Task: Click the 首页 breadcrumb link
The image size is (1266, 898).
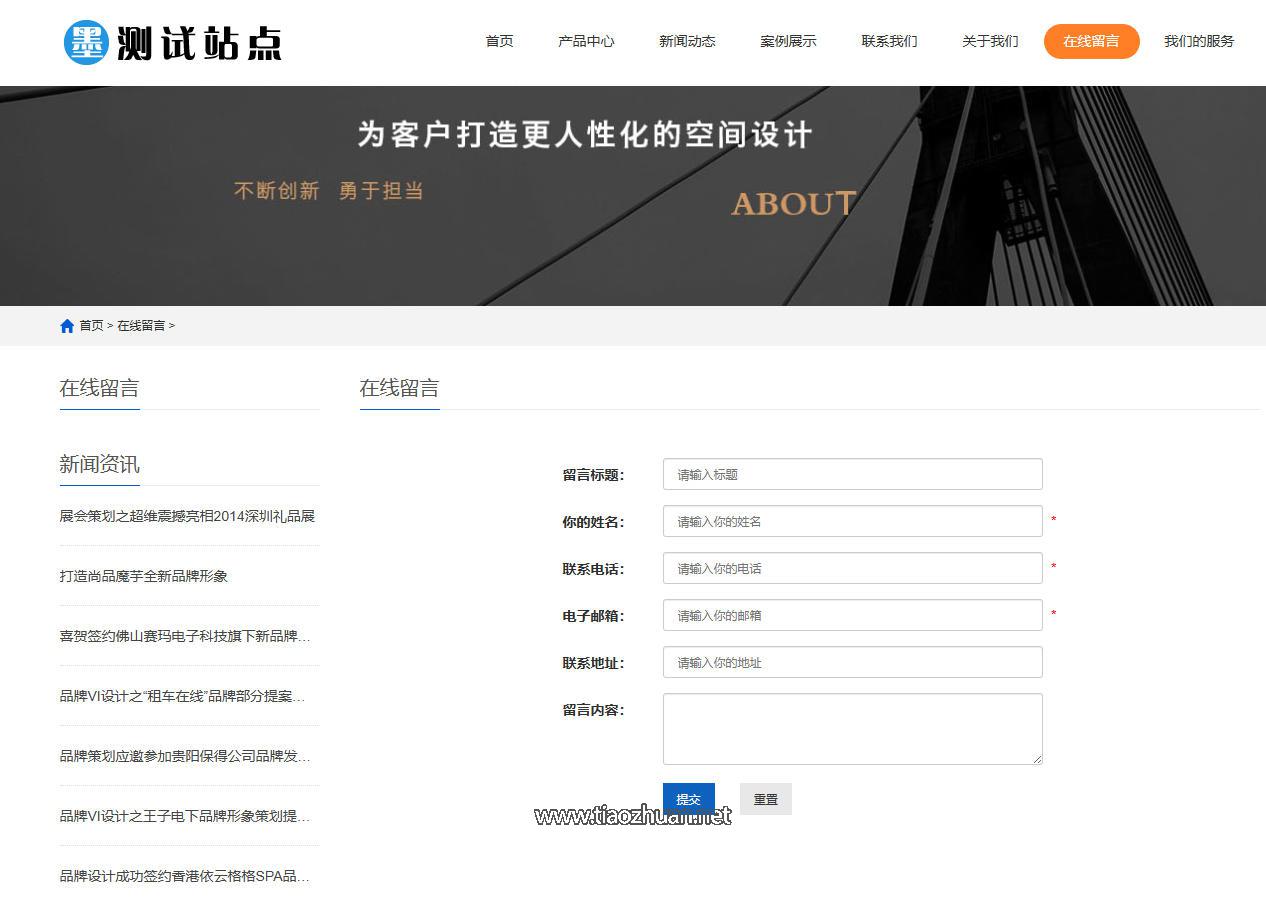Action: coord(91,326)
